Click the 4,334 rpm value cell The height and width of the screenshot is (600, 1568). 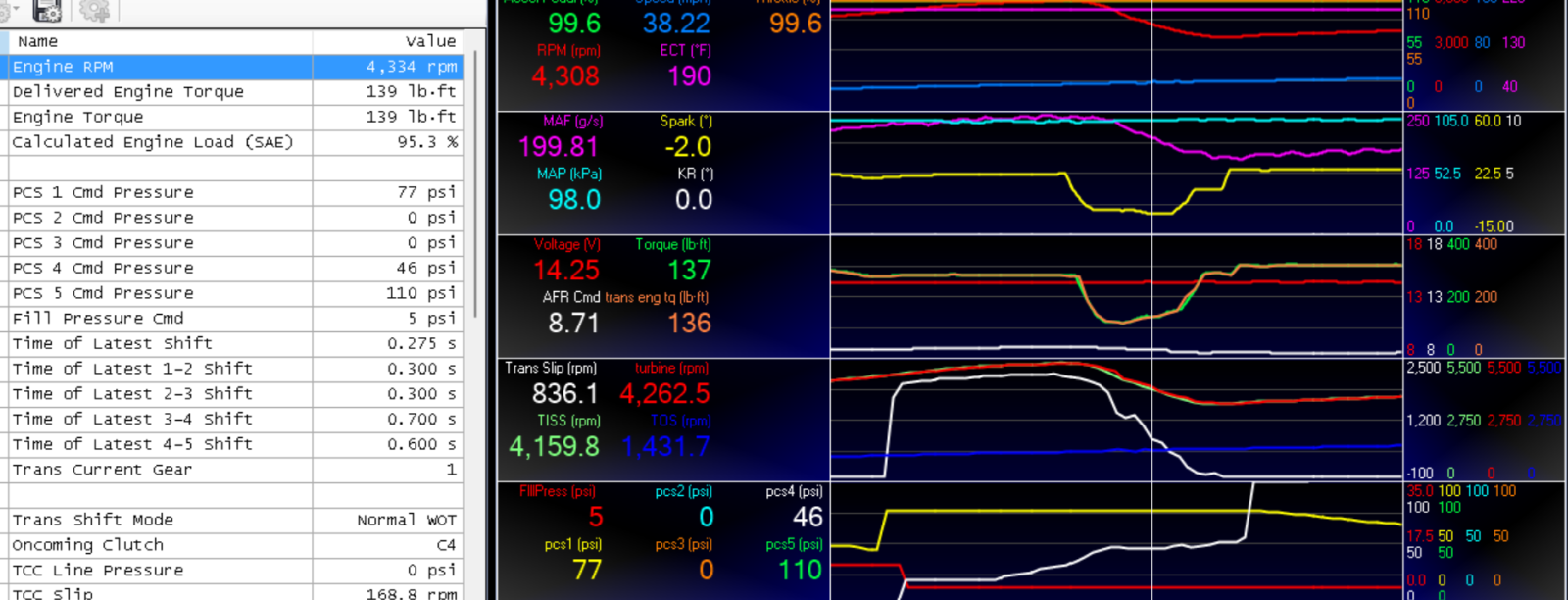tap(387, 67)
